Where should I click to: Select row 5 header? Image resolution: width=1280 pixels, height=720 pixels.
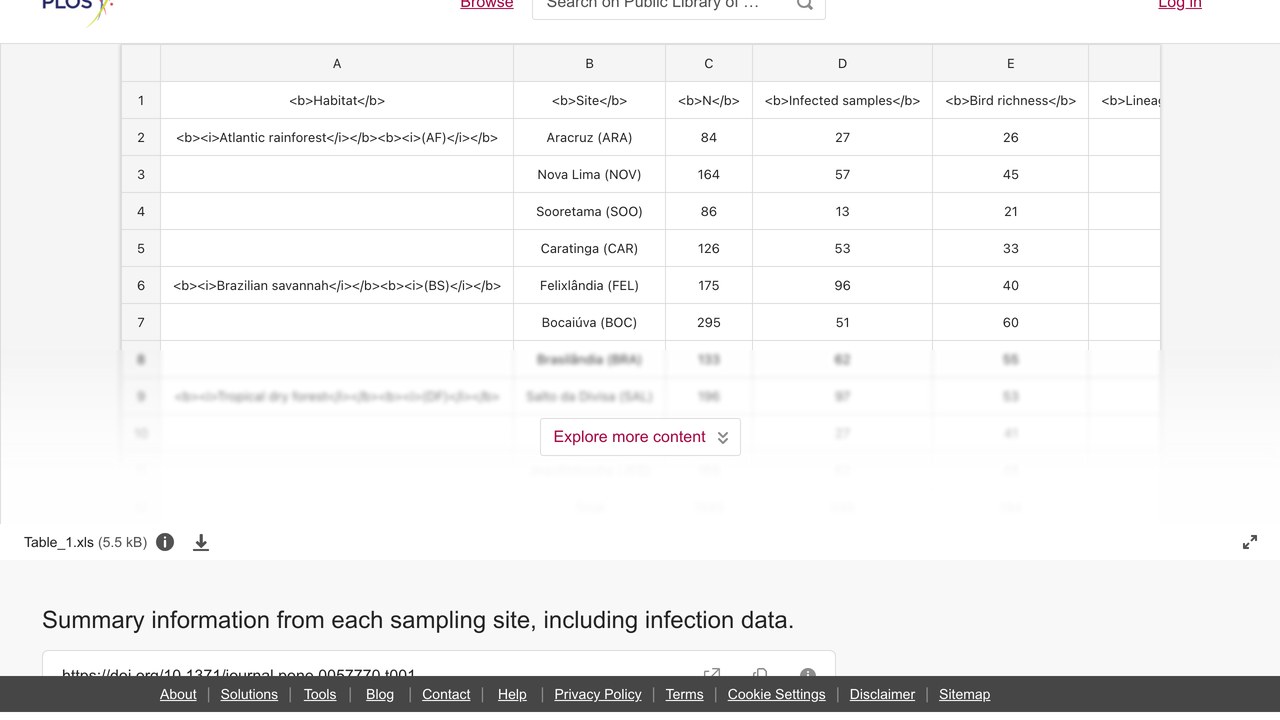click(x=141, y=249)
